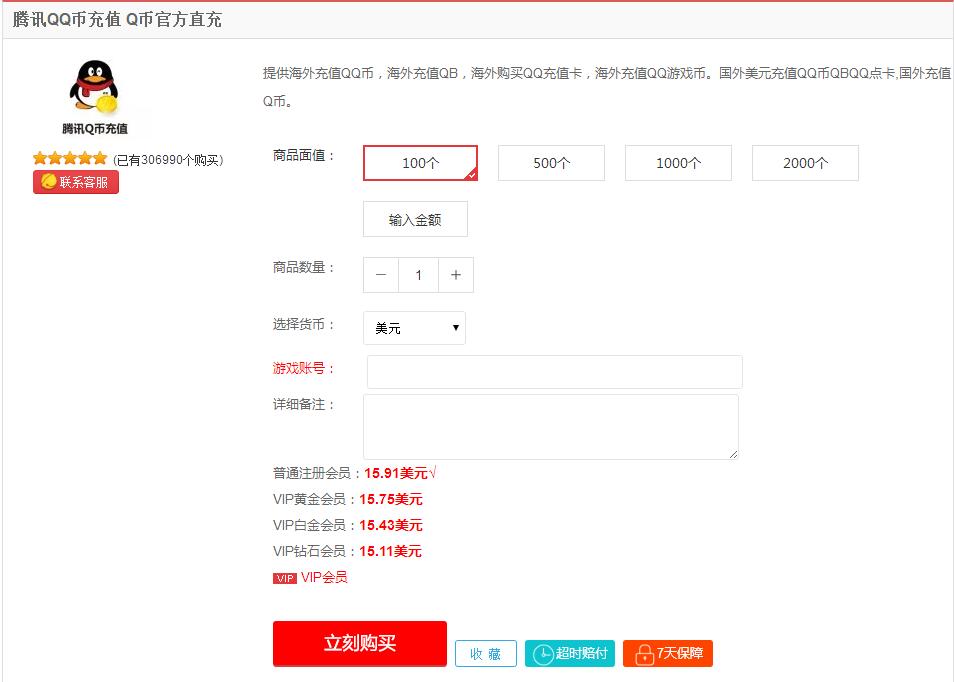Select the 500个 face value option
The image size is (954, 682).
tap(551, 163)
